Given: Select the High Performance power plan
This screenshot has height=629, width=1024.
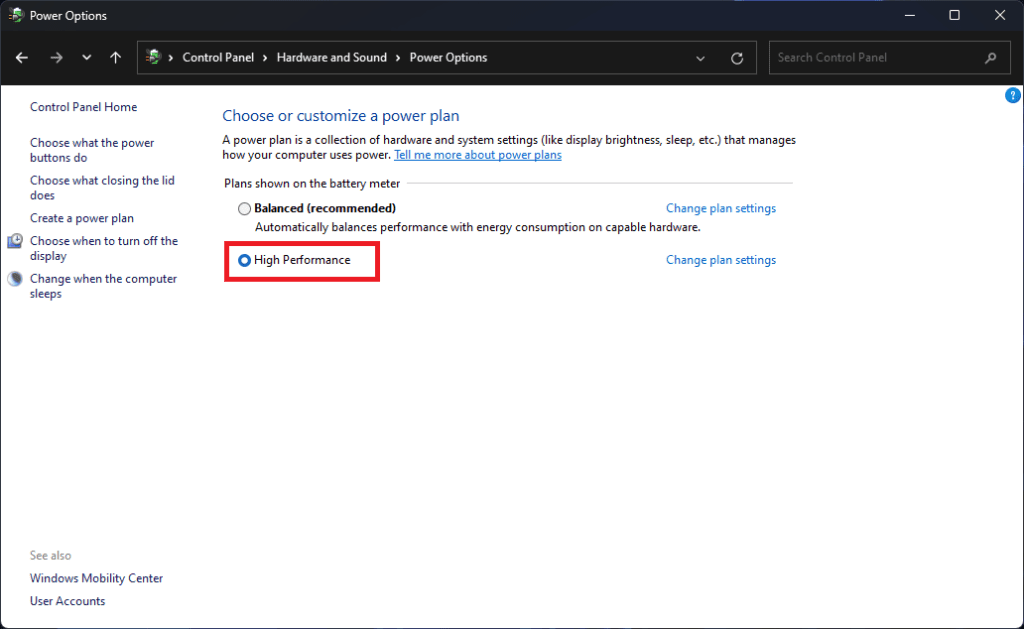Looking at the screenshot, I should (244, 260).
